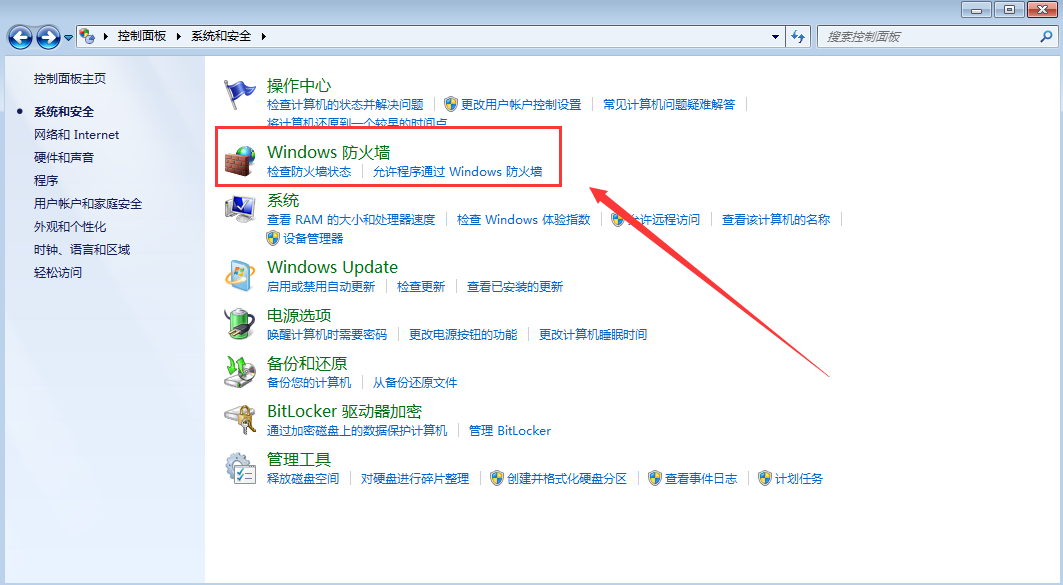Open the BitLocker 驱动器加密 heading
The width and height of the screenshot is (1063, 585).
344,411
